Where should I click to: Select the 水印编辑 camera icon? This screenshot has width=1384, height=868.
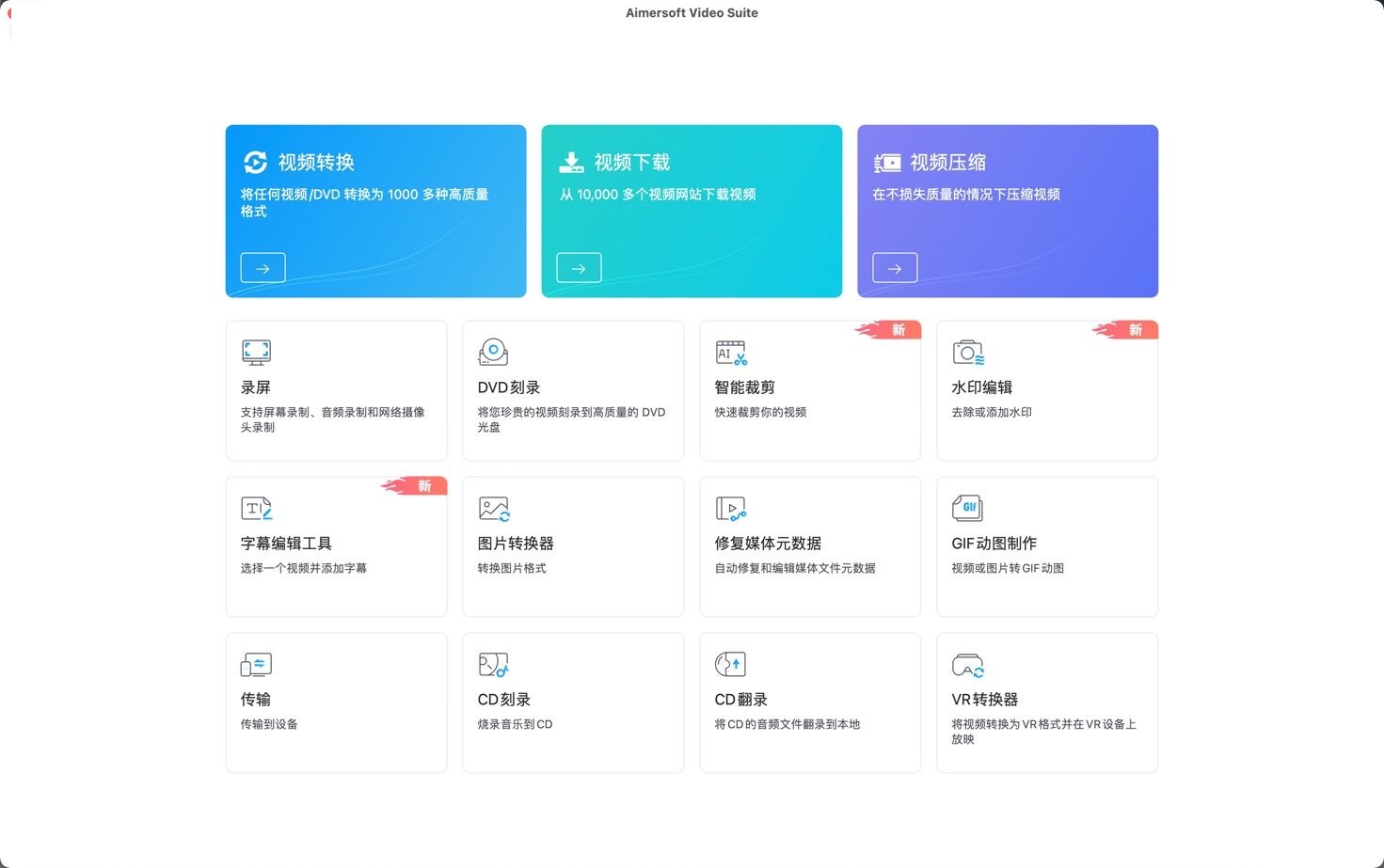968,353
